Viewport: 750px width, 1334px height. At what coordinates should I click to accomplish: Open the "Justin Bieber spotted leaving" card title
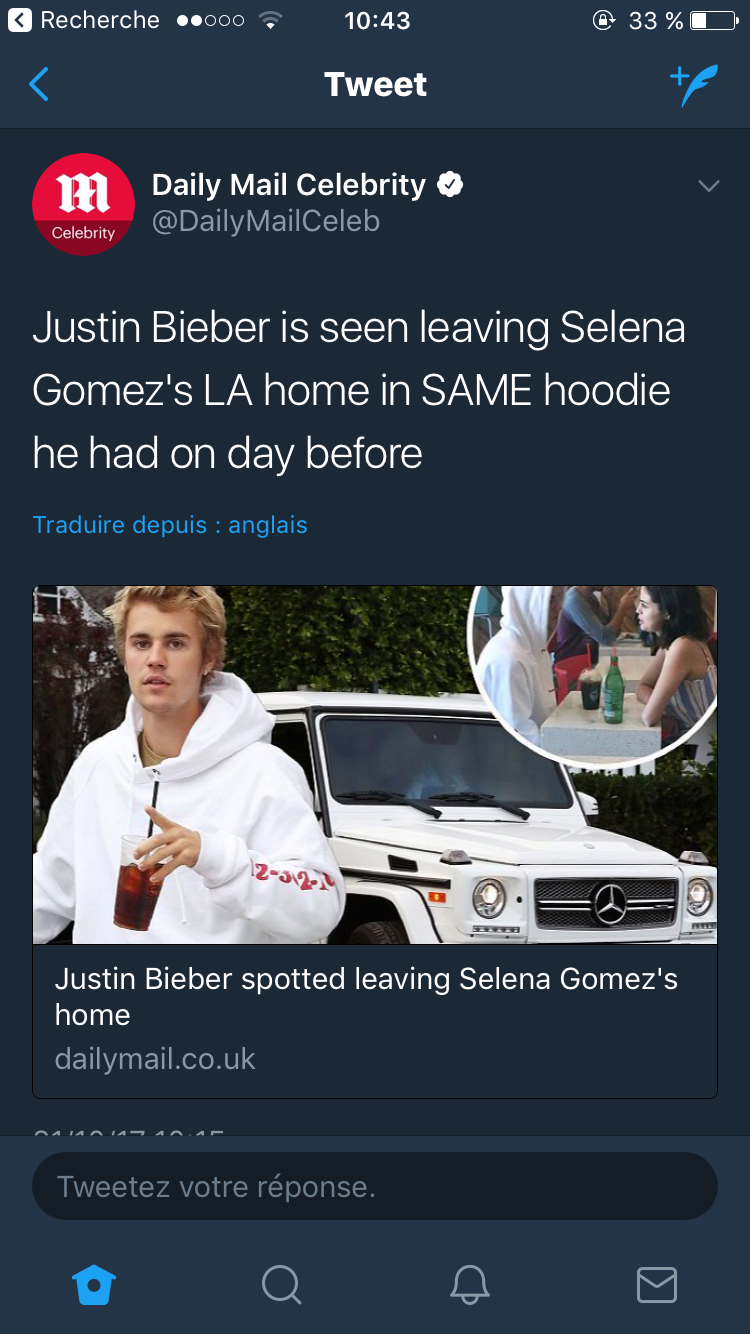[366, 997]
